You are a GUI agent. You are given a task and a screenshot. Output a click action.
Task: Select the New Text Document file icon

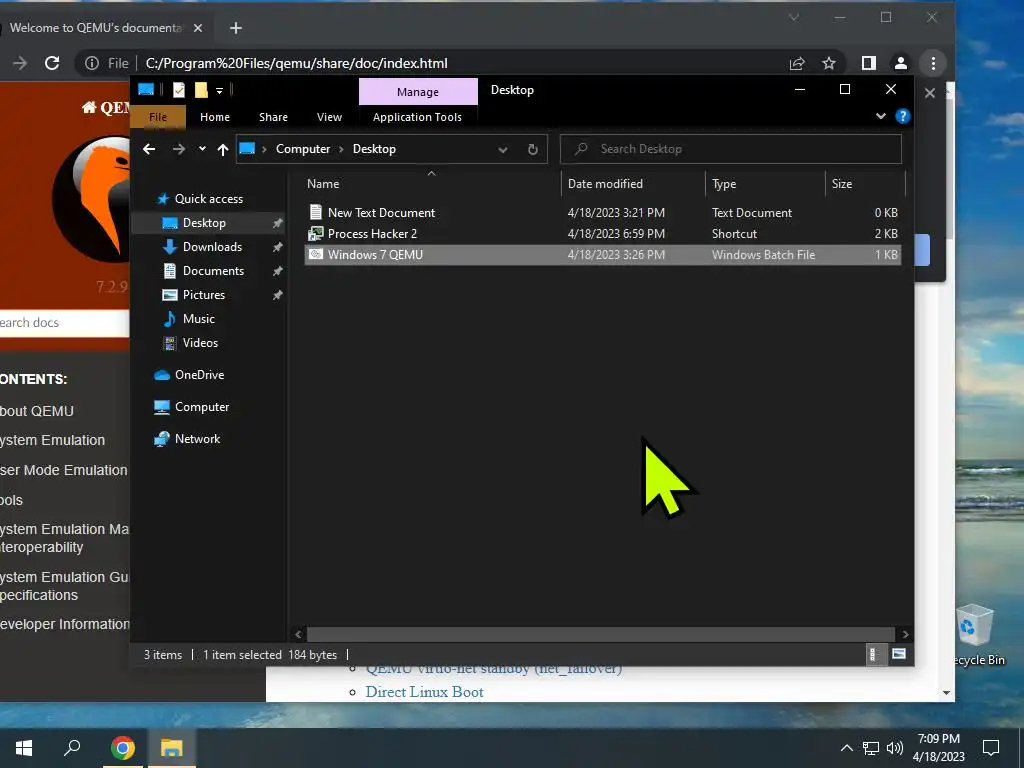click(316, 212)
